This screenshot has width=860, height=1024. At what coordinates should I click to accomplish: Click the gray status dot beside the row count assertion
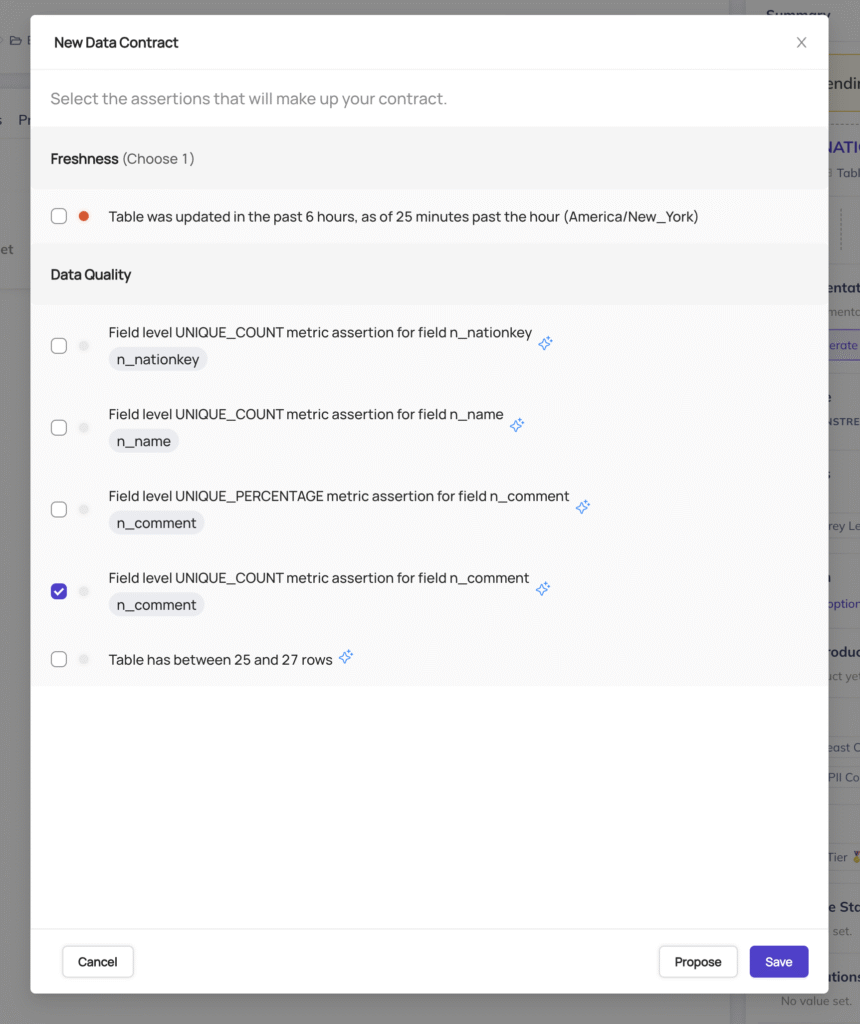[x=84, y=659]
